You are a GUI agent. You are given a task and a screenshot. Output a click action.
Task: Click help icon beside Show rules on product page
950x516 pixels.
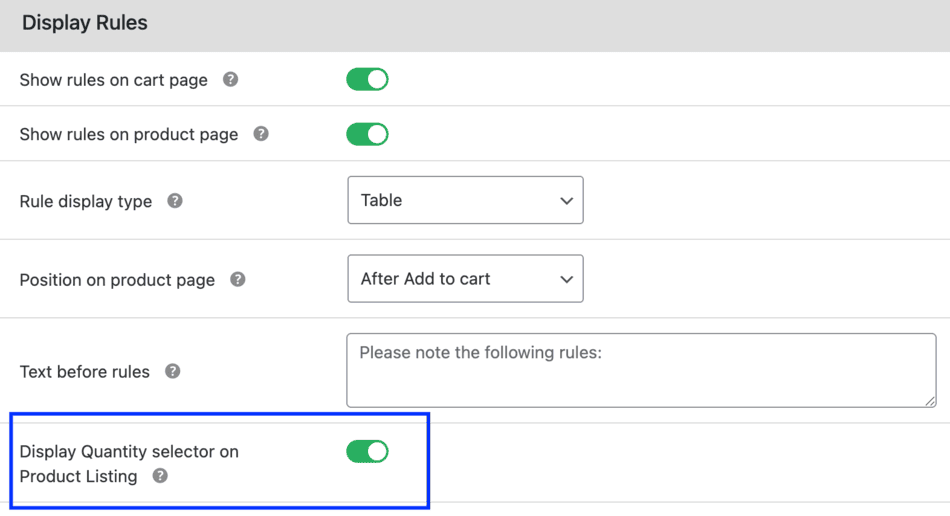click(x=261, y=133)
